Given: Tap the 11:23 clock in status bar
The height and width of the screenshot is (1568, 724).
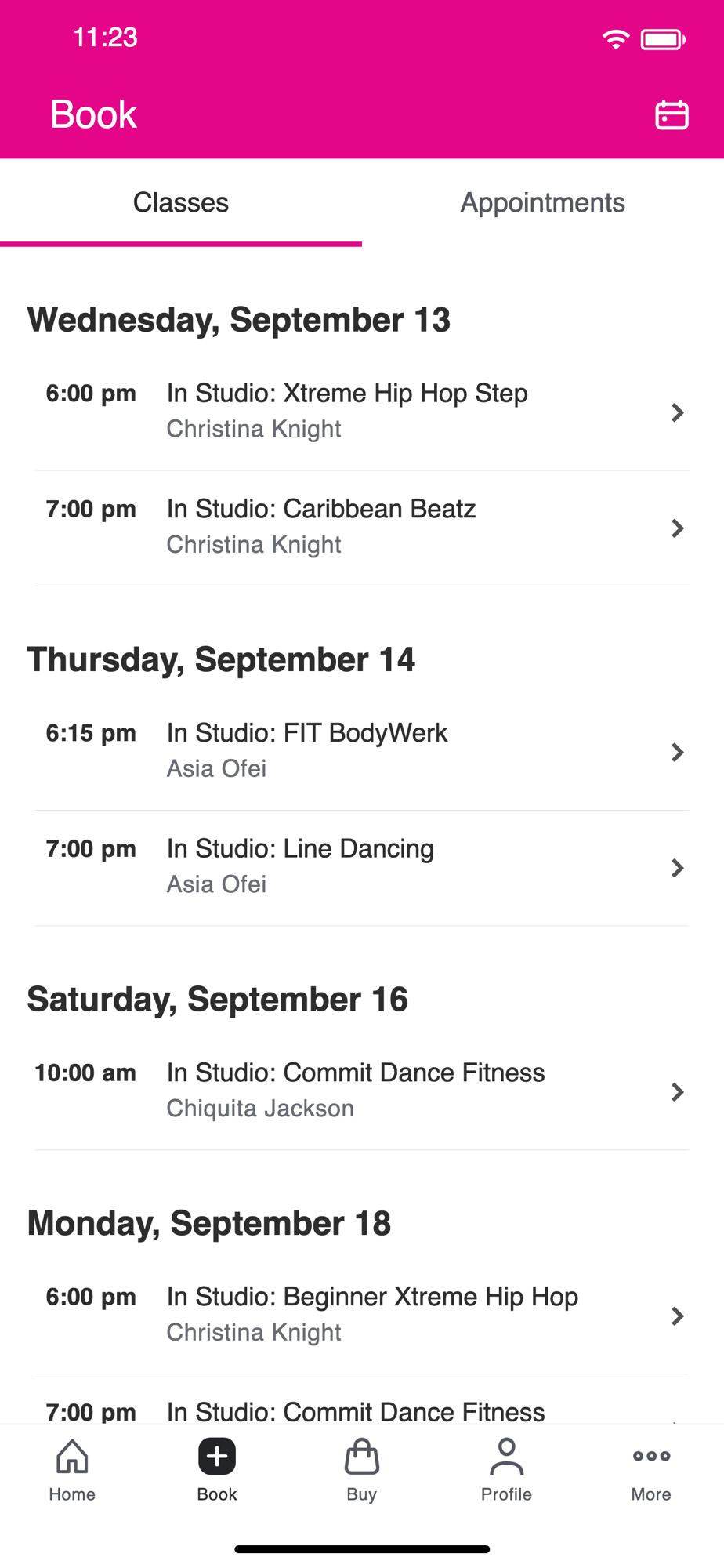Looking at the screenshot, I should coord(105,38).
